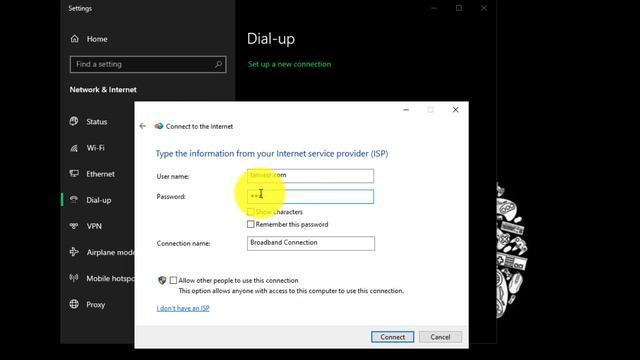Image resolution: width=640 pixels, height=360 pixels.
Task: Click the Find a setting search box
Action: [148, 64]
